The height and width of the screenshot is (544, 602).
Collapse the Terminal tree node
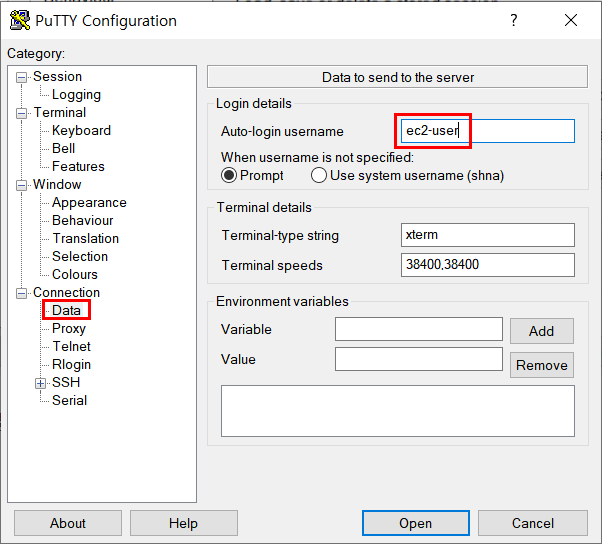pos(22,113)
